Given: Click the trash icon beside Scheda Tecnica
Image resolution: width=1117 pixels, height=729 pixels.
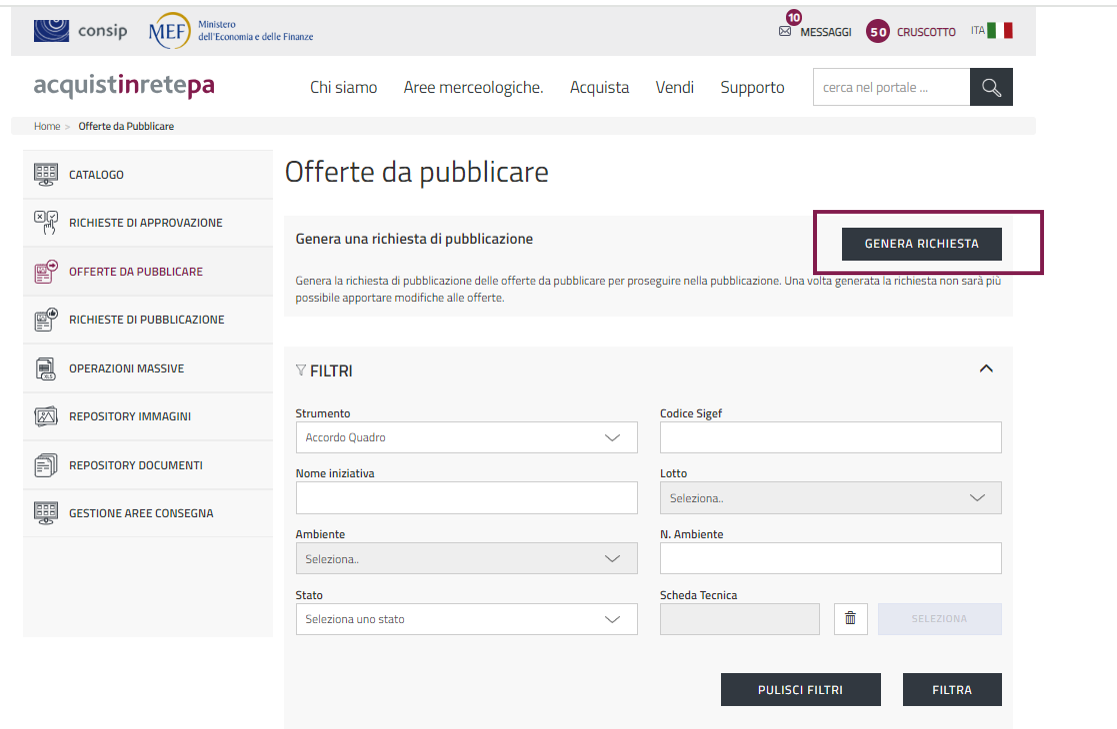Looking at the screenshot, I should [x=850, y=619].
